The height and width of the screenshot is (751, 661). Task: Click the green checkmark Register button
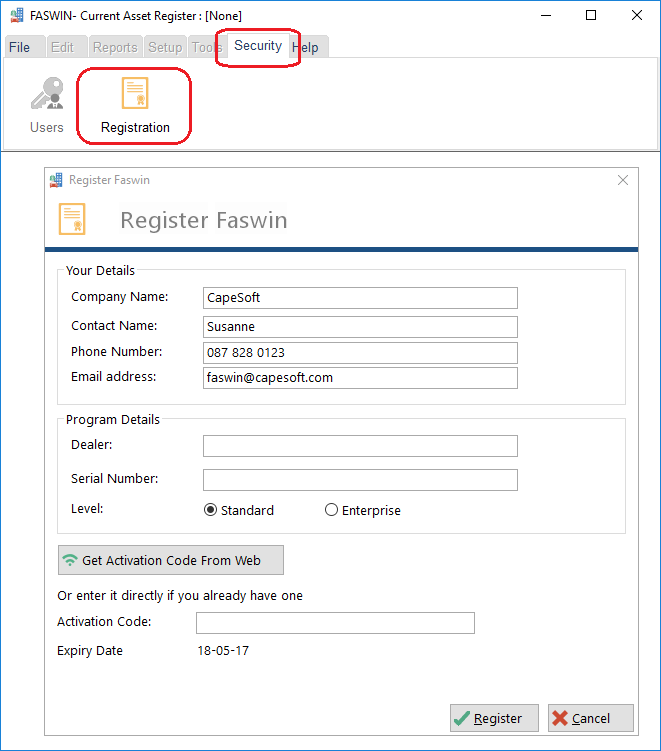tap(494, 718)
